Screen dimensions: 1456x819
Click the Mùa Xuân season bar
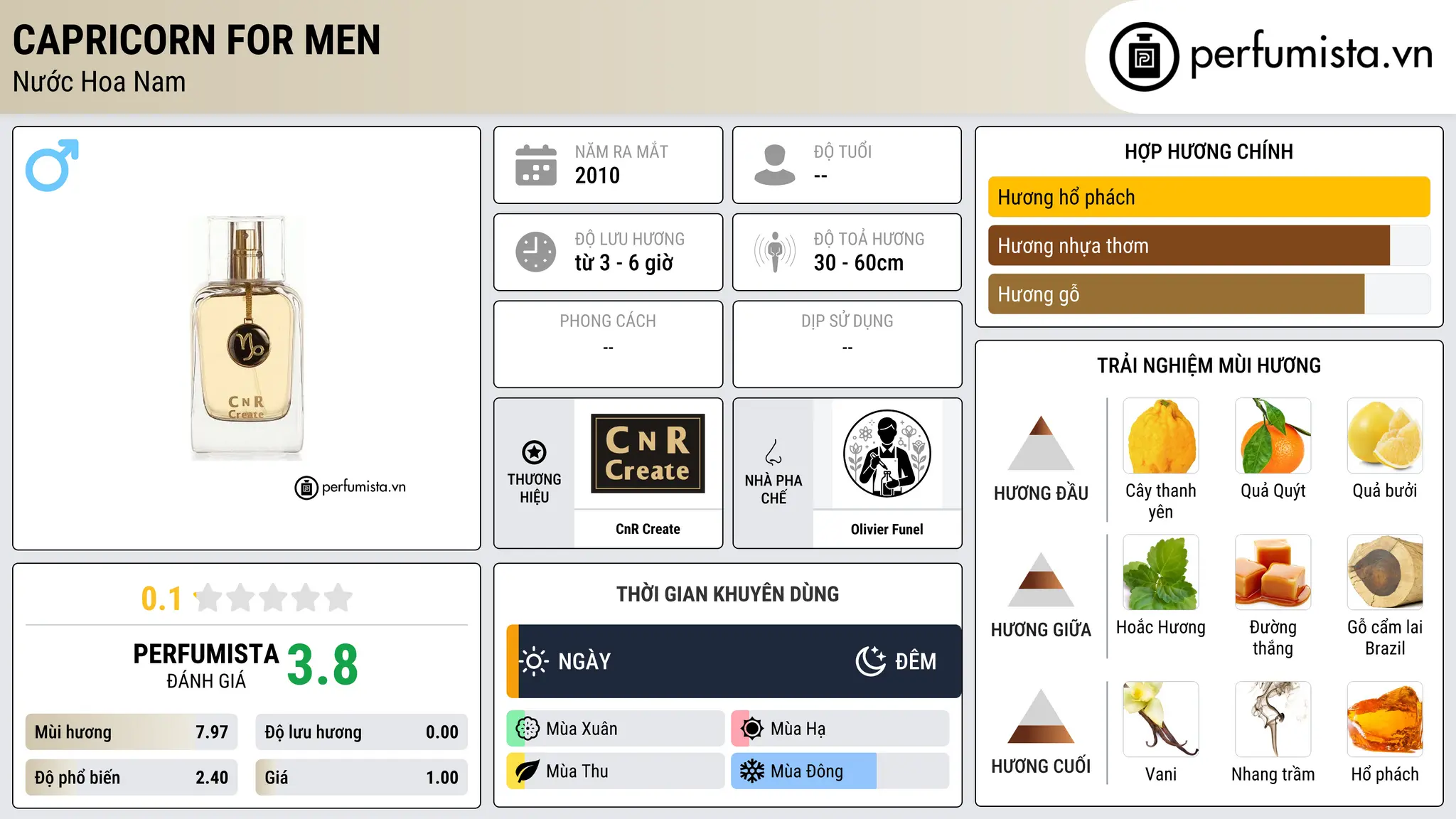[x=616, y=729]
